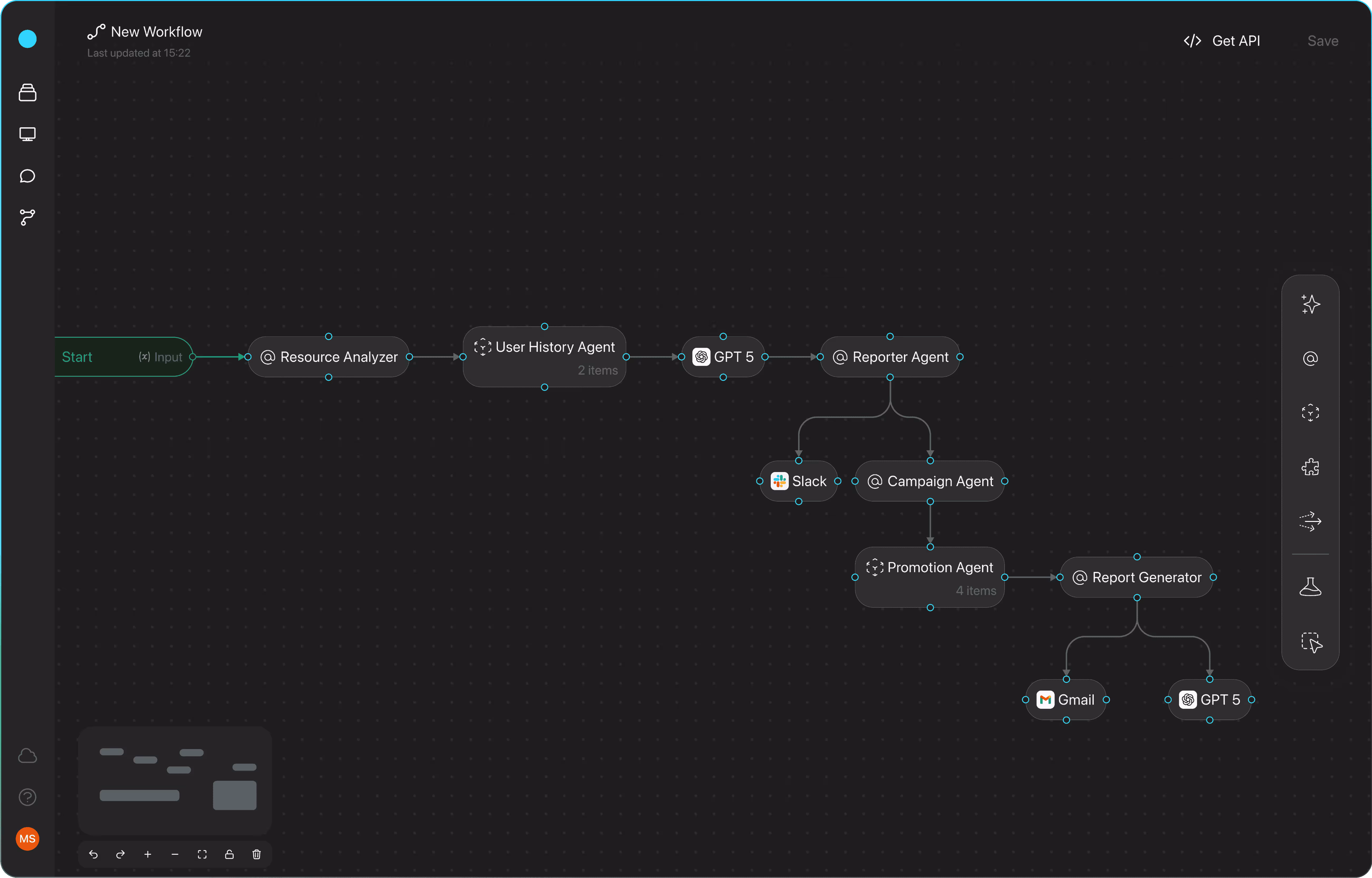
Task: Delete selection with trash icon
Action: click(257, 854)
